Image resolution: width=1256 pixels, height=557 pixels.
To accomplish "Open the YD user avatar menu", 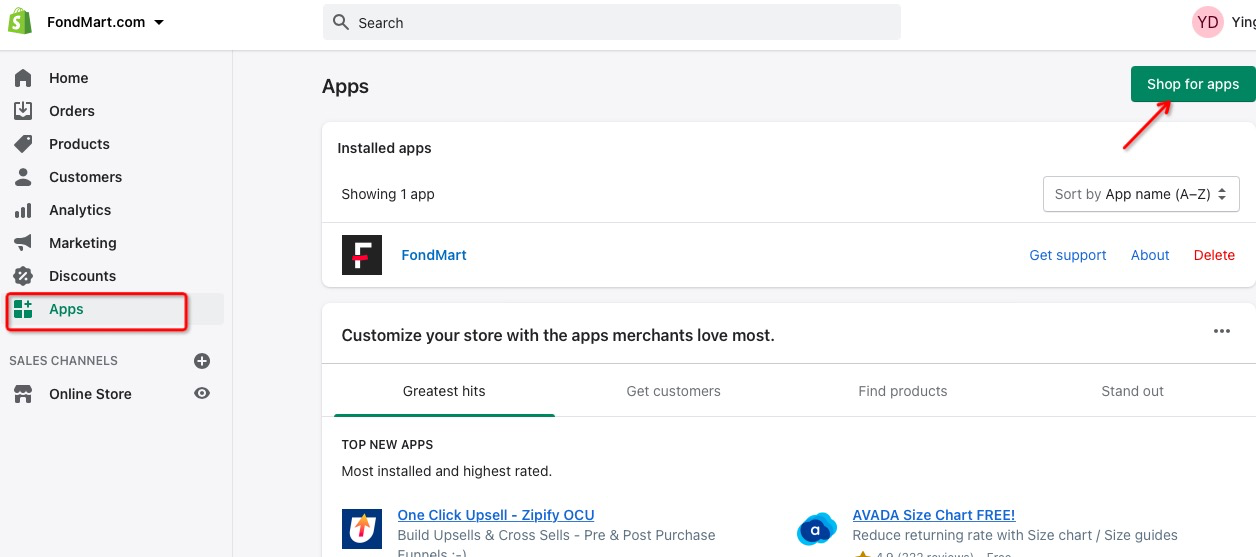I will [x=1208, y=22].
